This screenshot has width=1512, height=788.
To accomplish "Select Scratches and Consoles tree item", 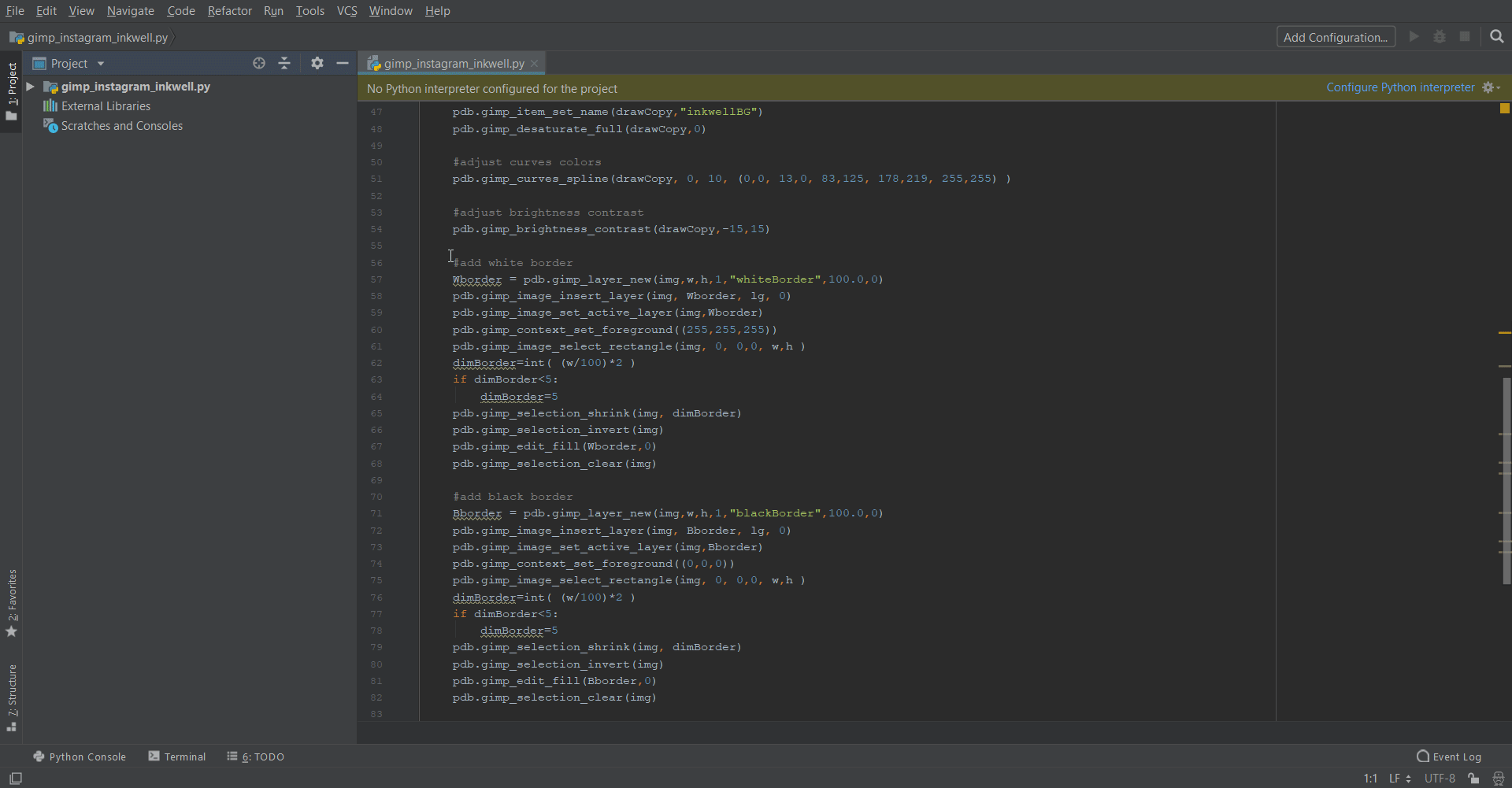I will pos(122,126).
